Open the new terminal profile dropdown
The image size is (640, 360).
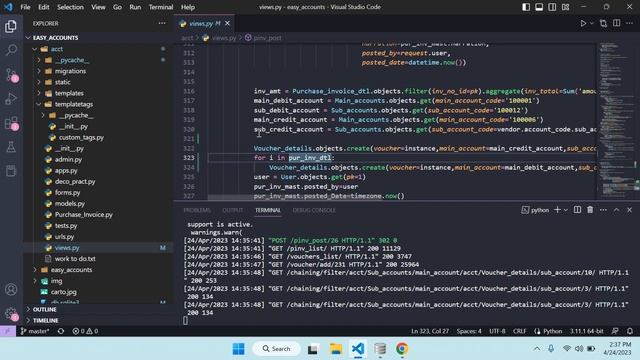tap(566, 210)
